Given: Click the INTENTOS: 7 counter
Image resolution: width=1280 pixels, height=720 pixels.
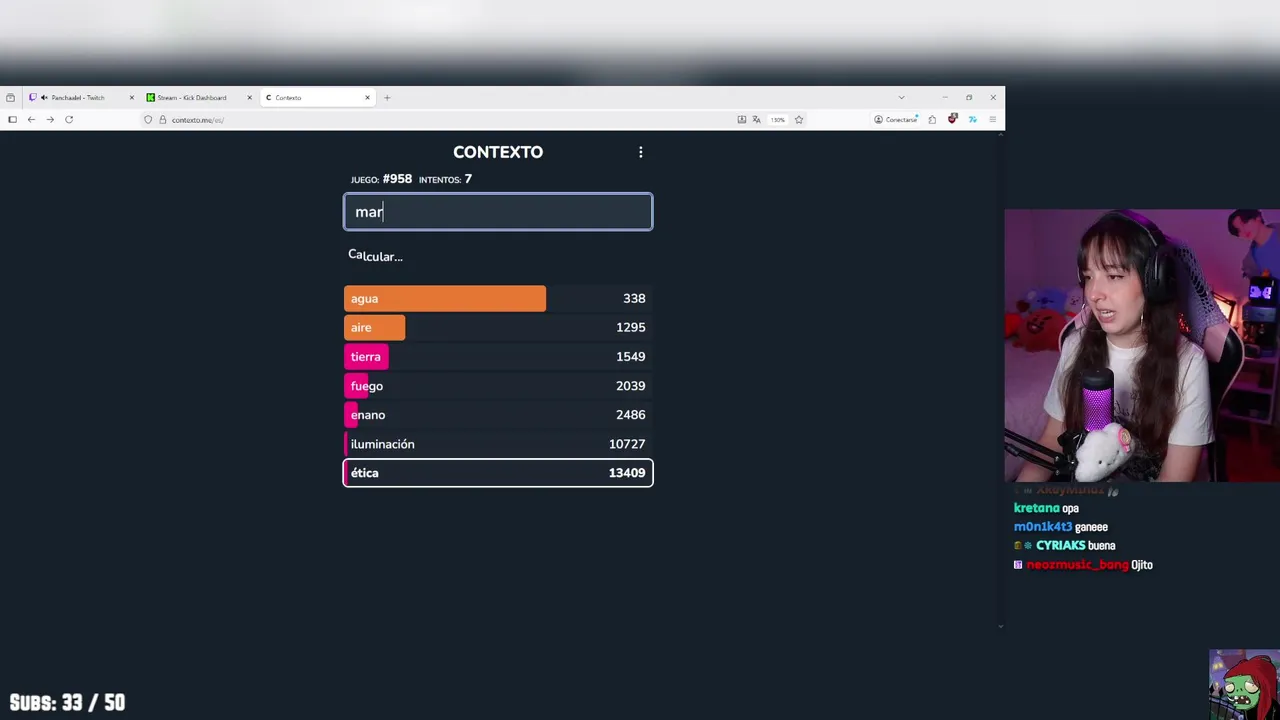Looking at the screenshot, I should [445, 179].
